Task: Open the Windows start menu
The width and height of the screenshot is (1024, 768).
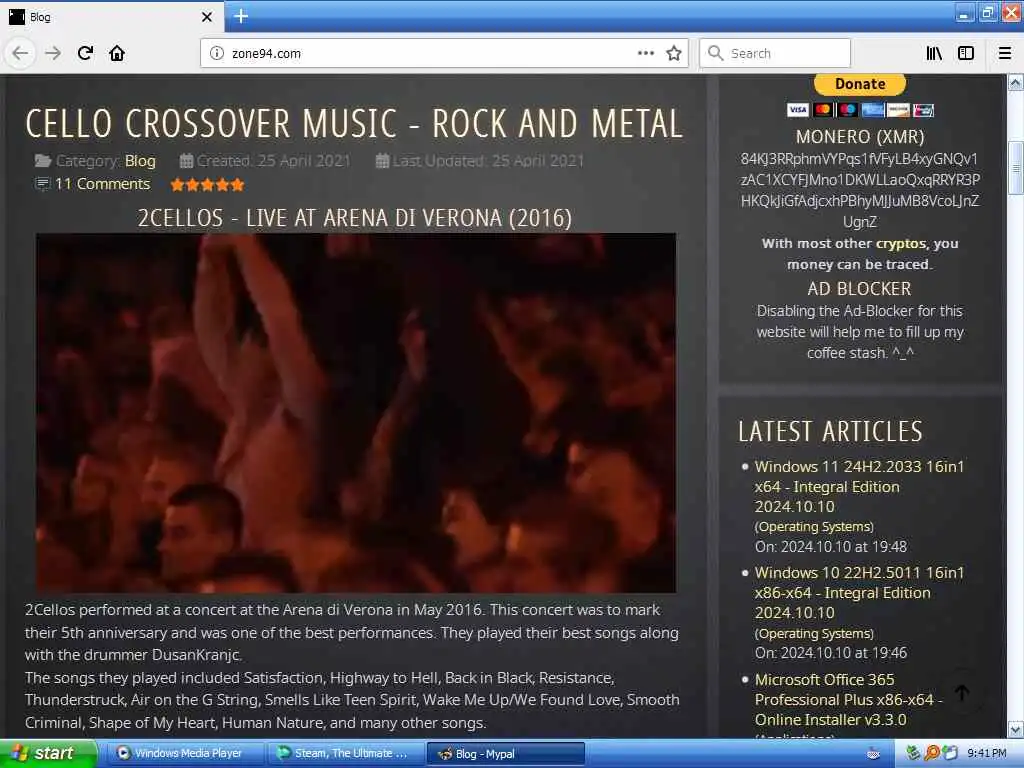Action: pyautogui.click(x=48, y=754)
